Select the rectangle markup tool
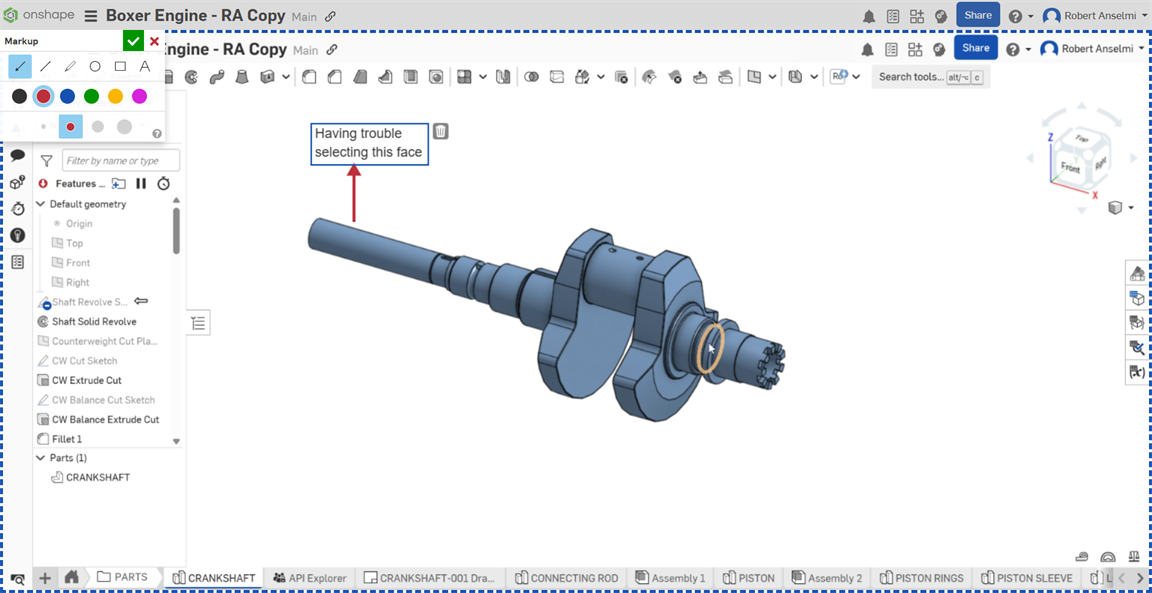 [120, 66]
